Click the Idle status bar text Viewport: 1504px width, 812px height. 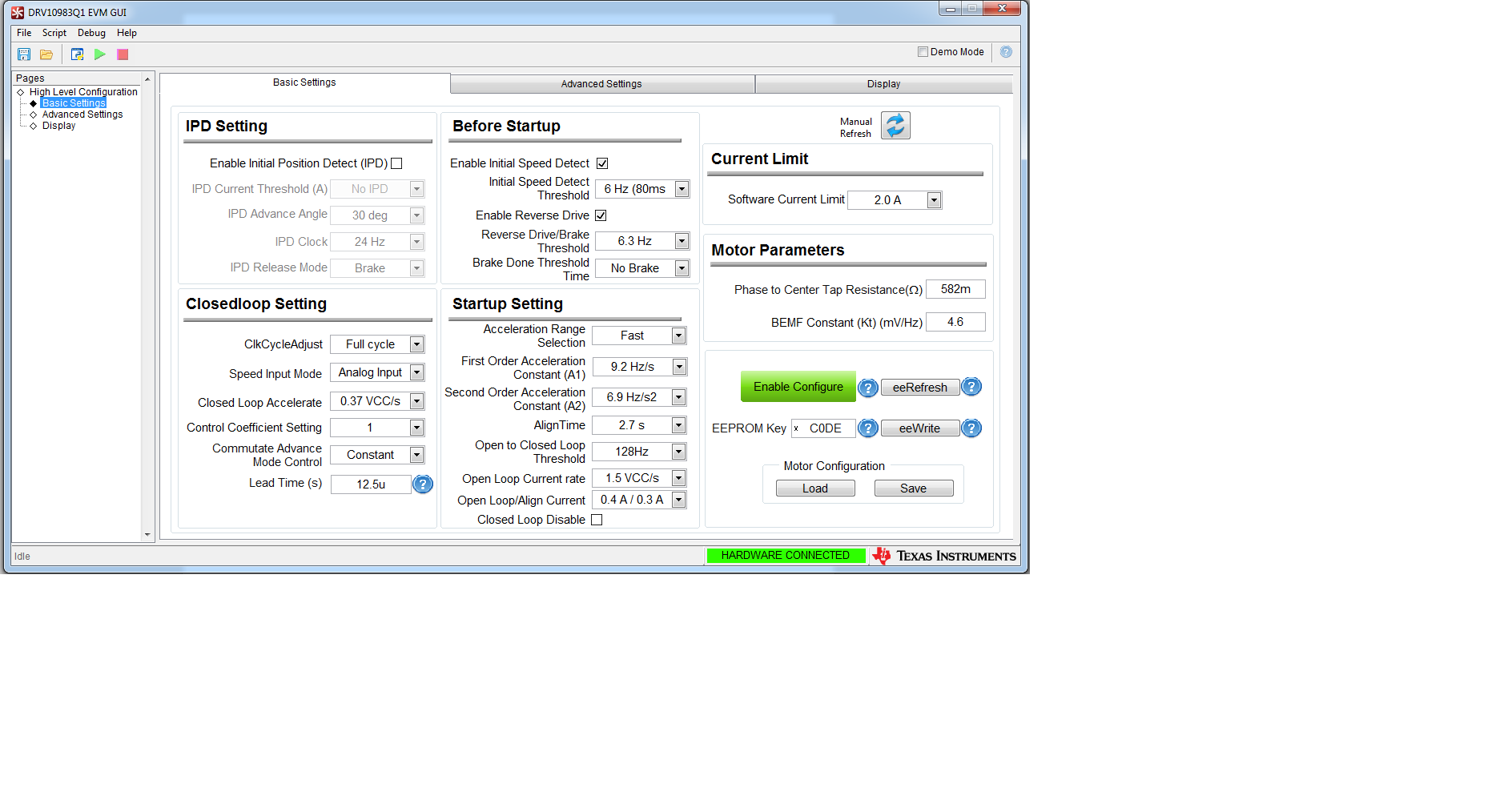[x=22, y=557]
